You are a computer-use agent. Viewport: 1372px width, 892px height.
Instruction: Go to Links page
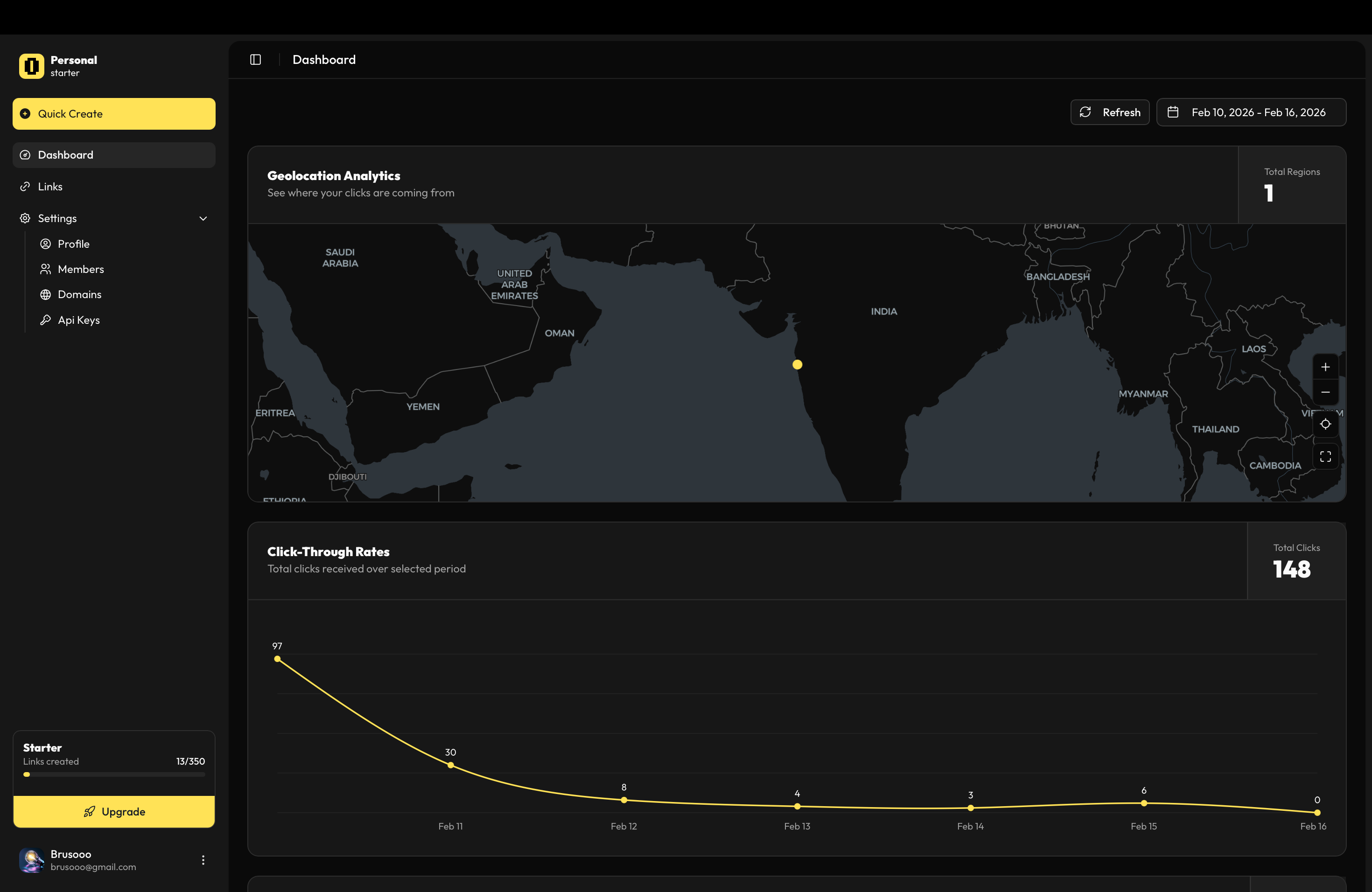click(51, 187)
